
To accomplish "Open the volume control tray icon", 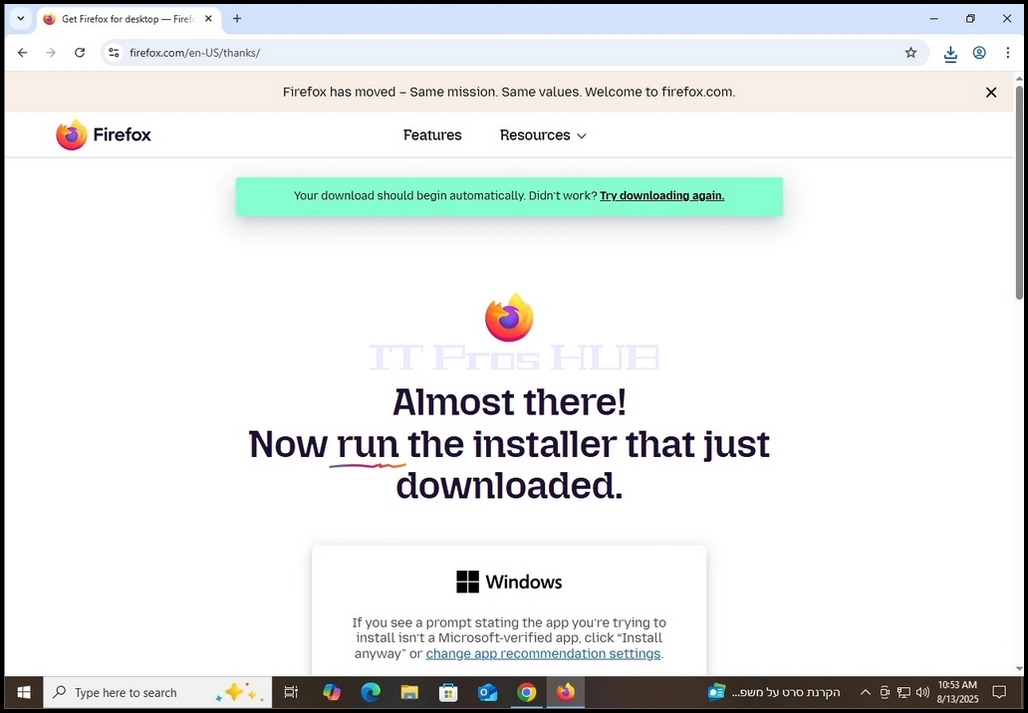I will point(922,692).
